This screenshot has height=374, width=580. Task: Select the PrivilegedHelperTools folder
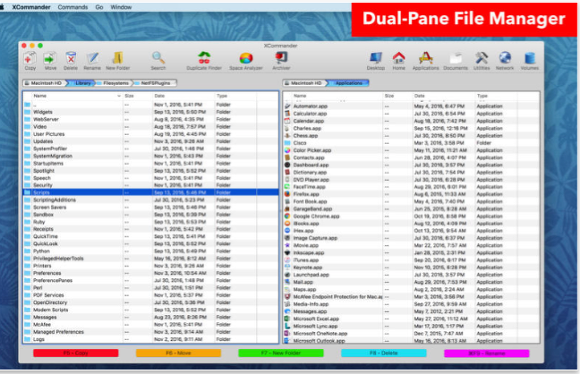pos(151,259)
